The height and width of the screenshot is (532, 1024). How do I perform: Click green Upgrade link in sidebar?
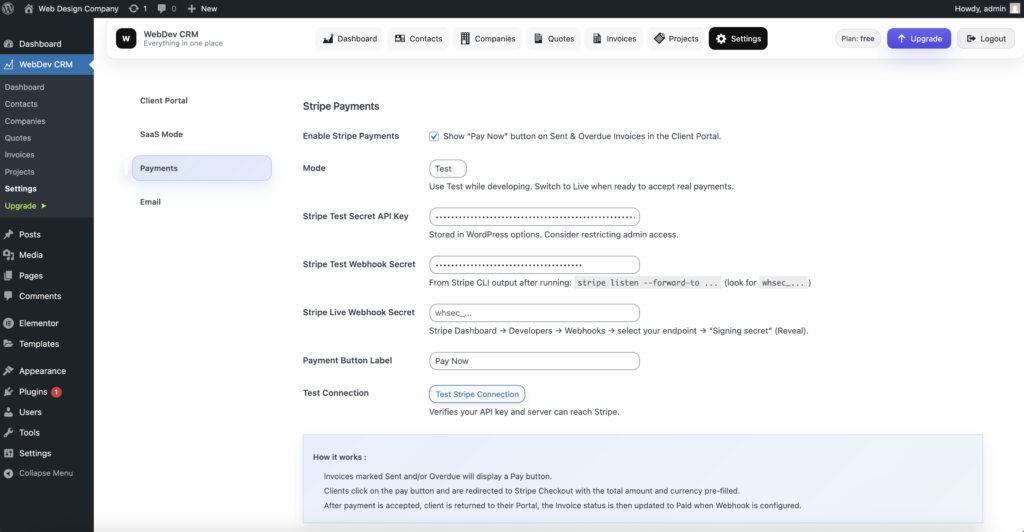pyautogui.click(x=25, y=206)
